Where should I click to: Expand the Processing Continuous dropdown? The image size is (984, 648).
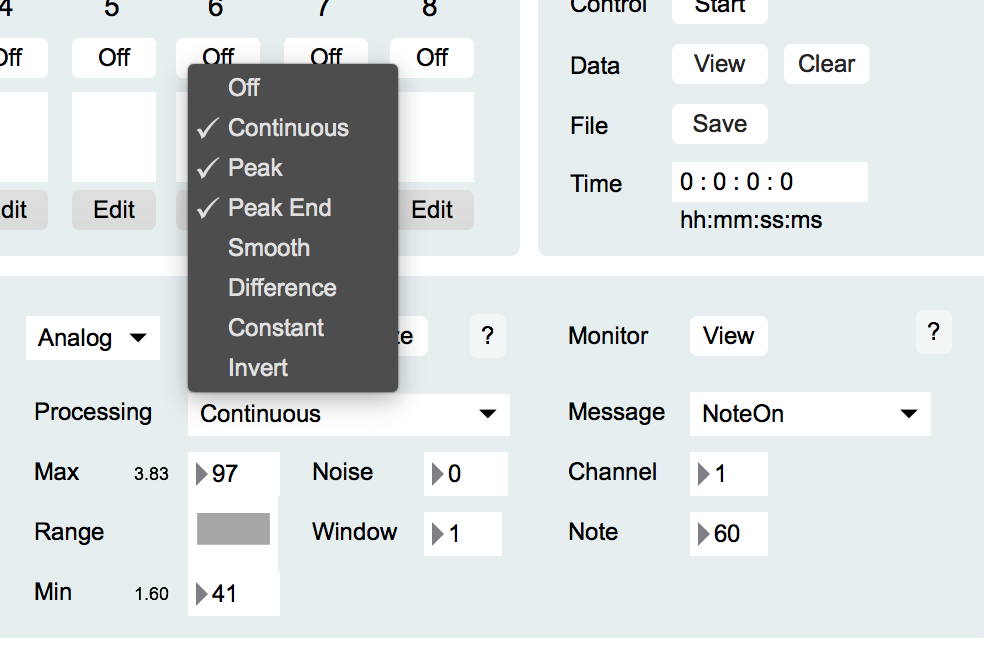(348, 414)
